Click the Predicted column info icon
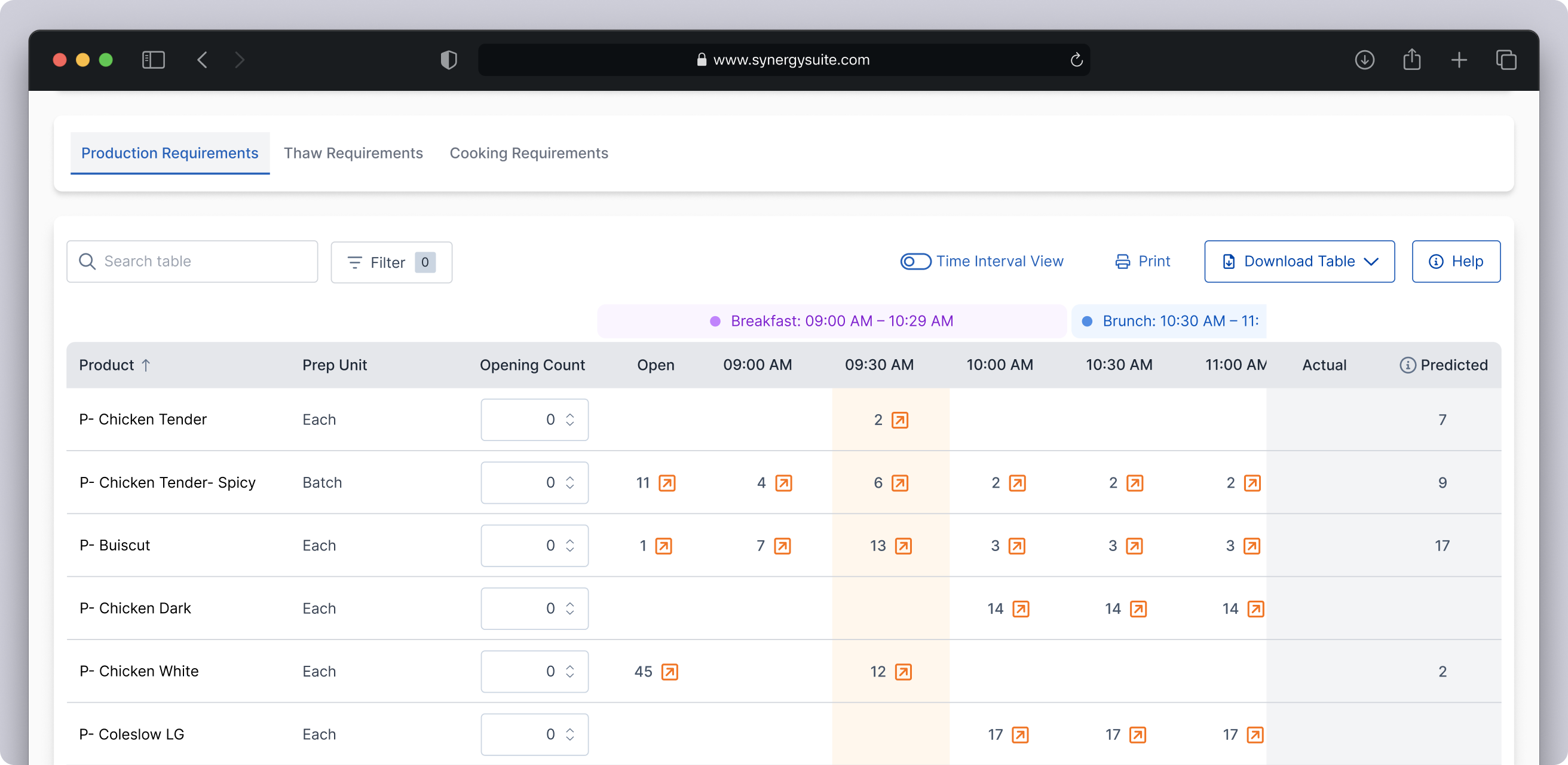 pyautogui.click(x=1407, y=365)
